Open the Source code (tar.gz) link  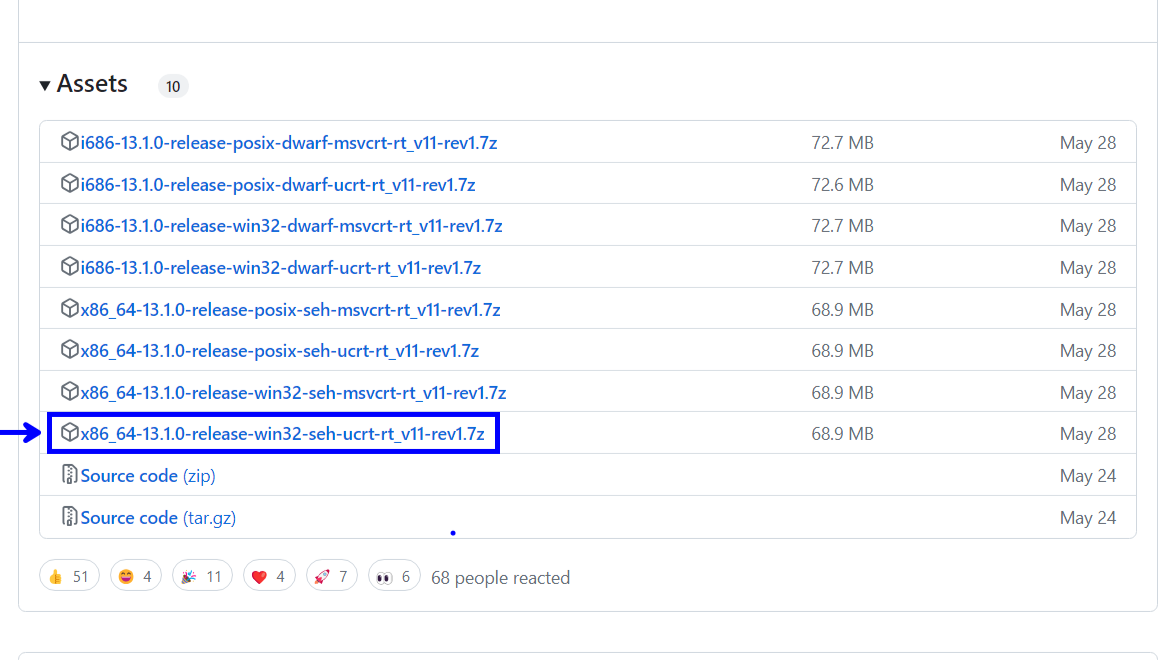point(159,518)
